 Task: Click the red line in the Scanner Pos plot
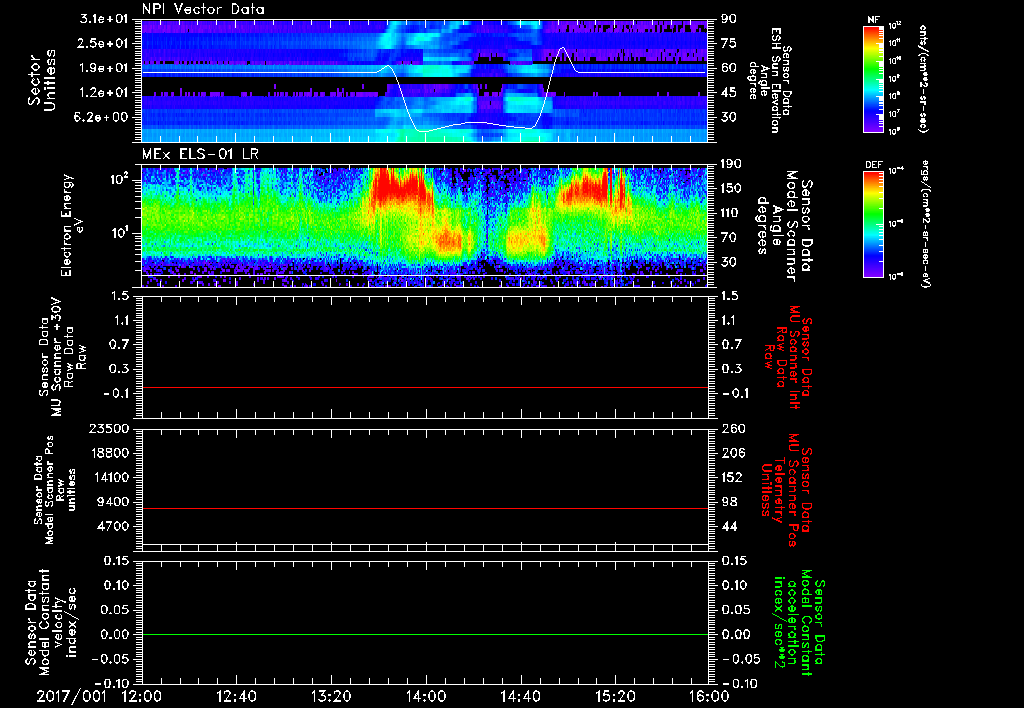click(425, 508)
